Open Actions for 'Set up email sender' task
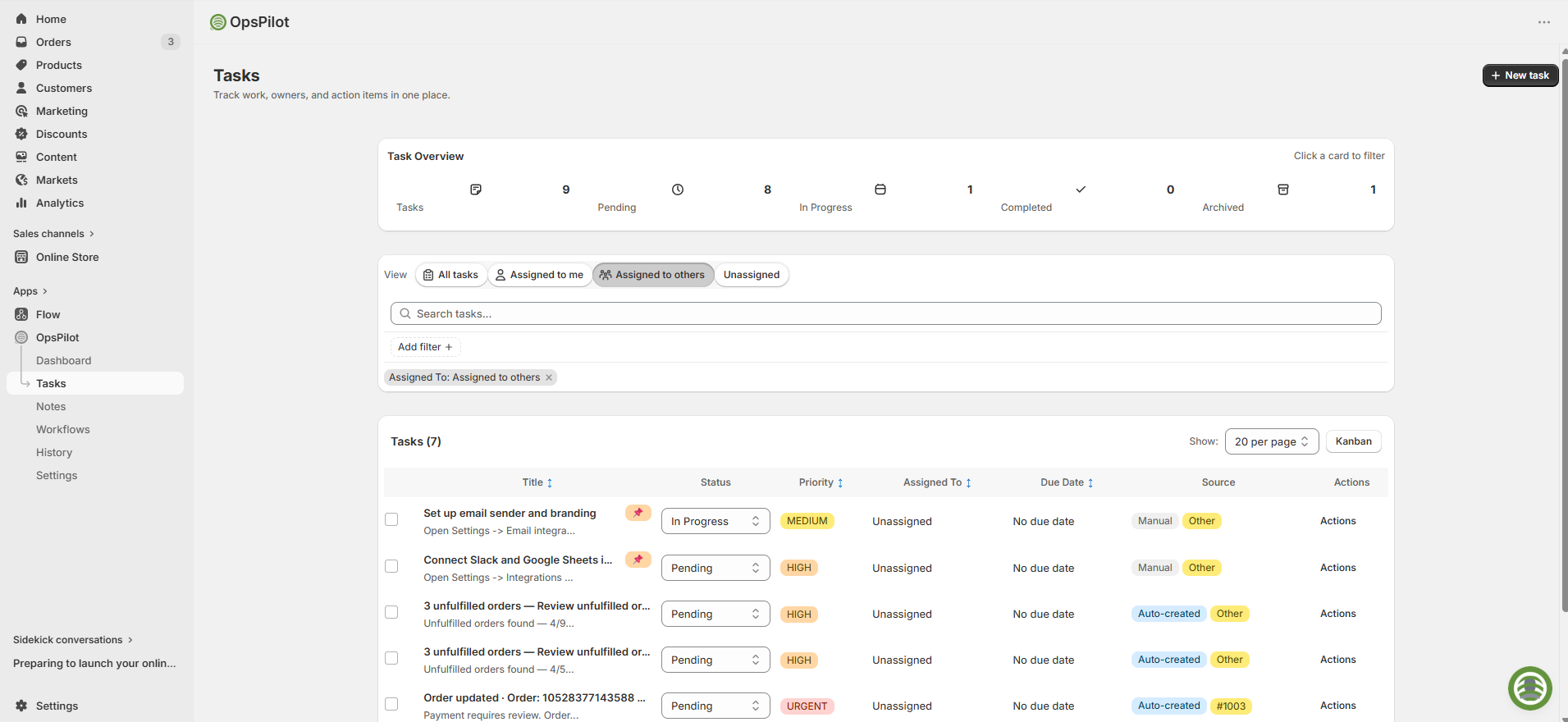The image size is (1568, 722). pos(1337,521)
